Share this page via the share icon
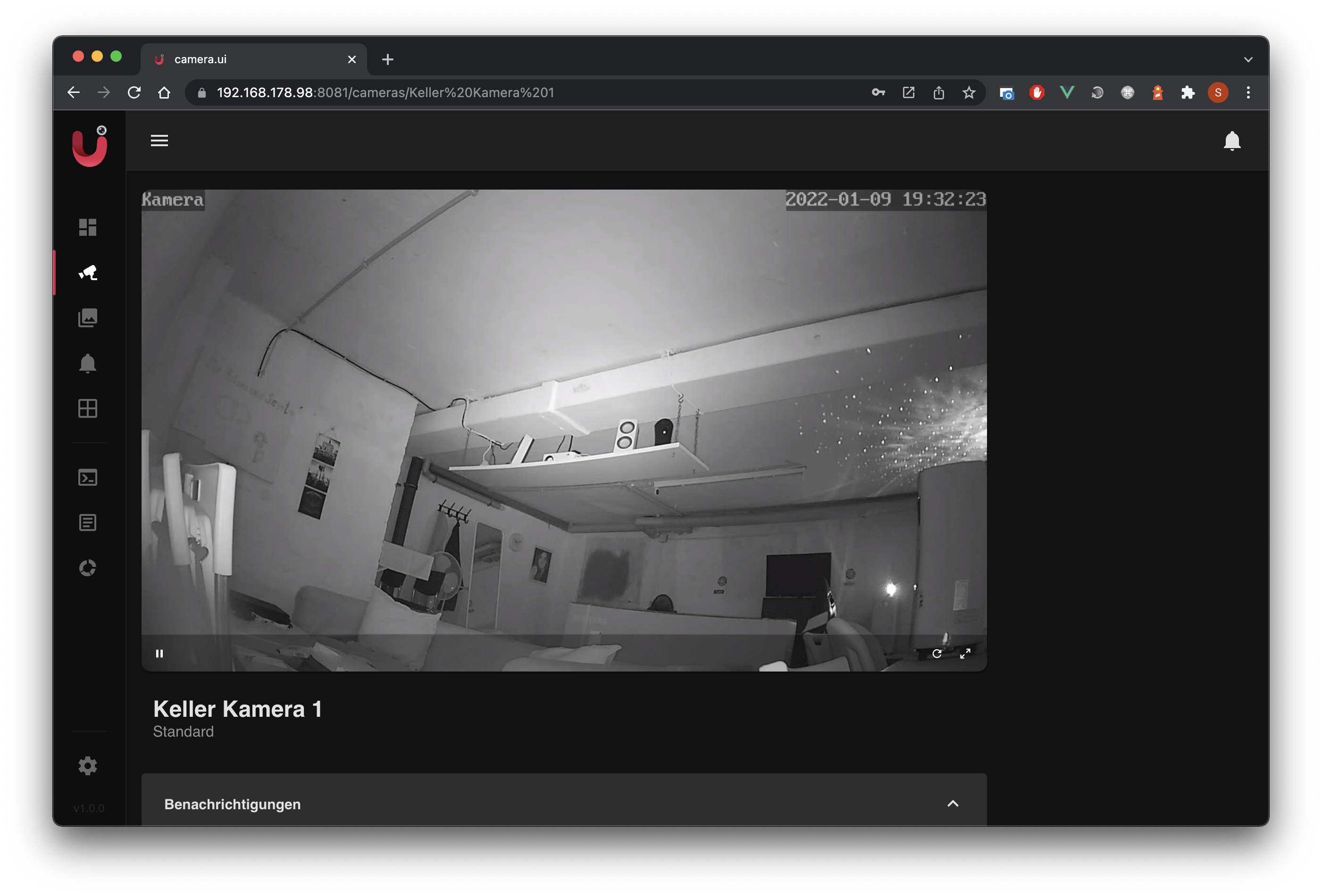The height and width of the screenshot is (896, 1322). tap(938, 93)
